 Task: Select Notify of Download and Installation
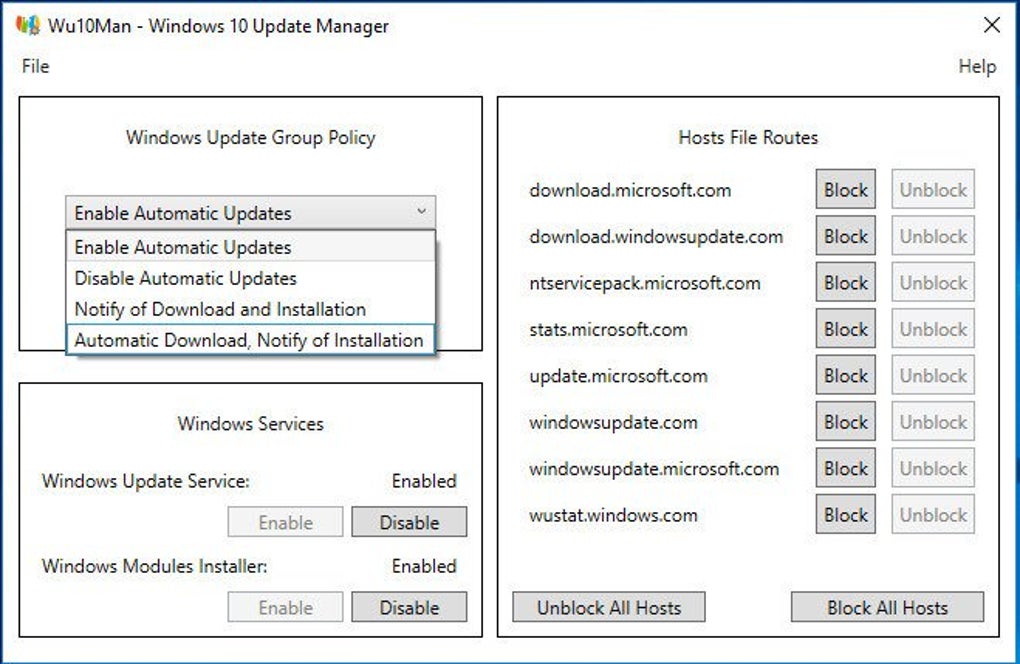[250, 309]
